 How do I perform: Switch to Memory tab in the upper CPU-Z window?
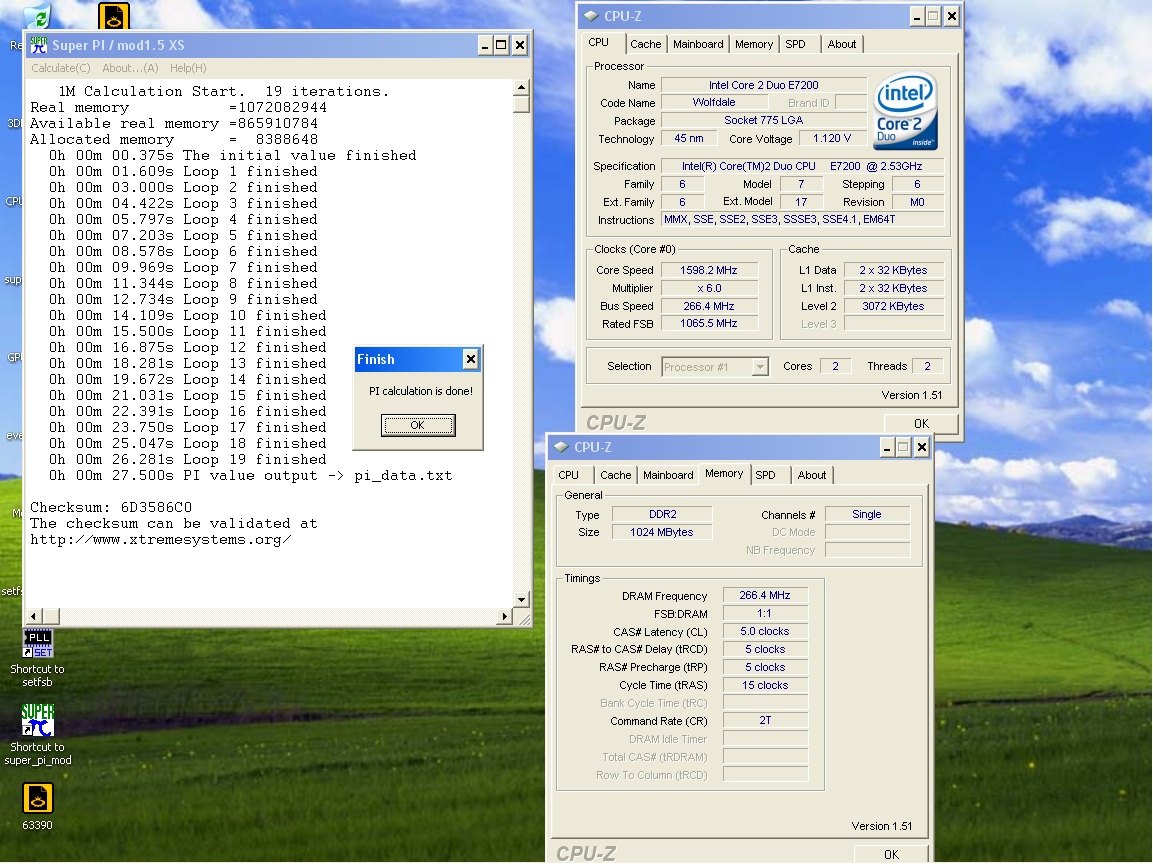[x=754, y=44]
